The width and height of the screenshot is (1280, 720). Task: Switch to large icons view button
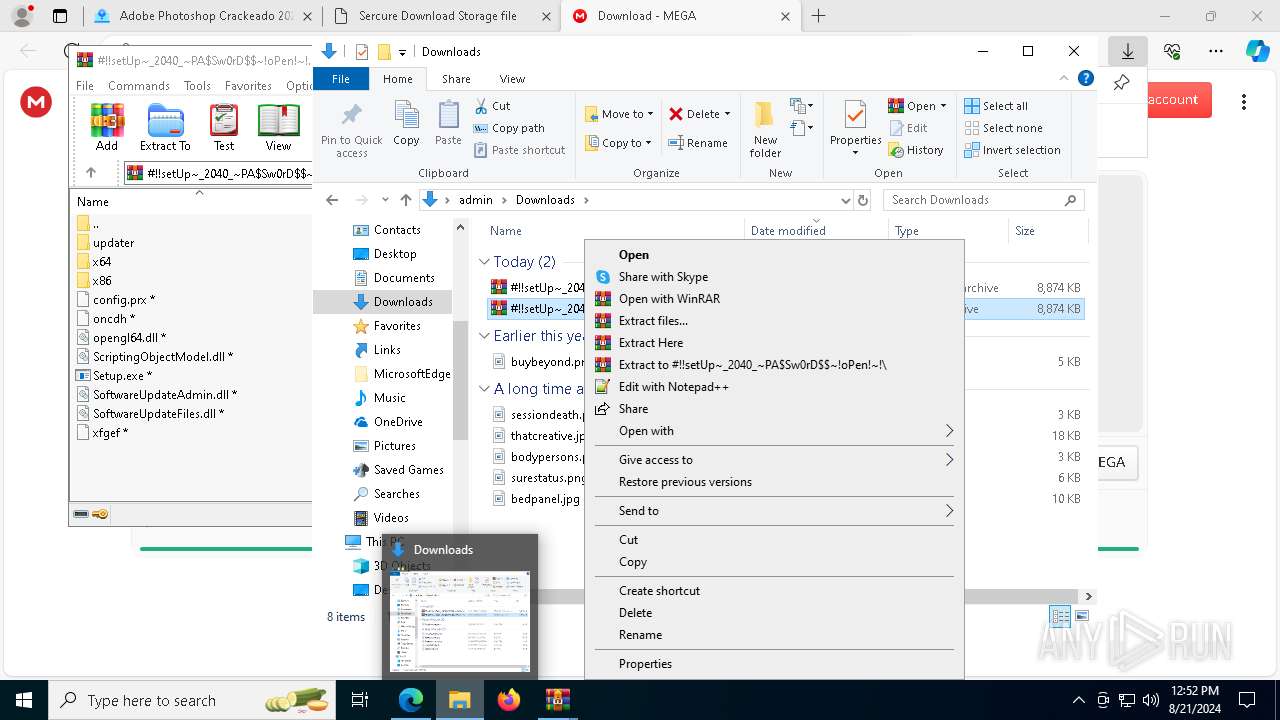(1081, 617)
